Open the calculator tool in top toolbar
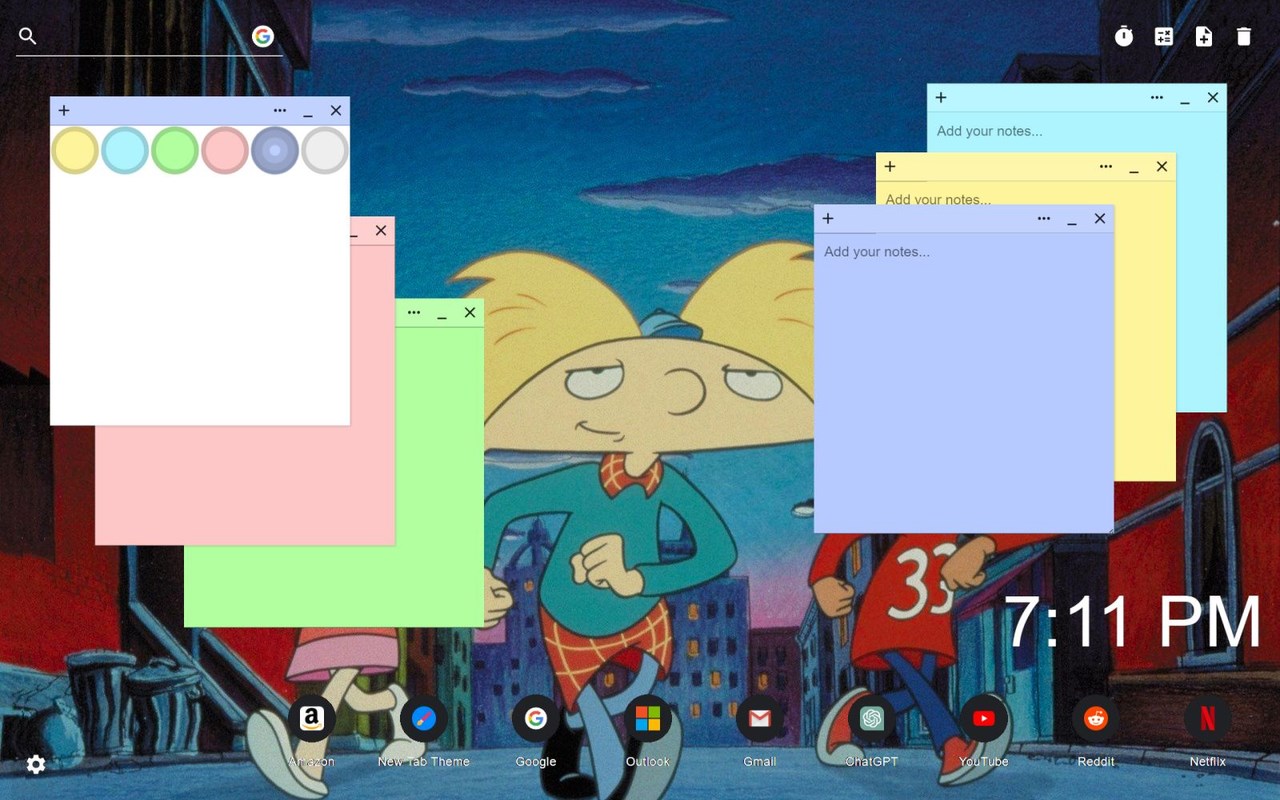 point(1164,37)
